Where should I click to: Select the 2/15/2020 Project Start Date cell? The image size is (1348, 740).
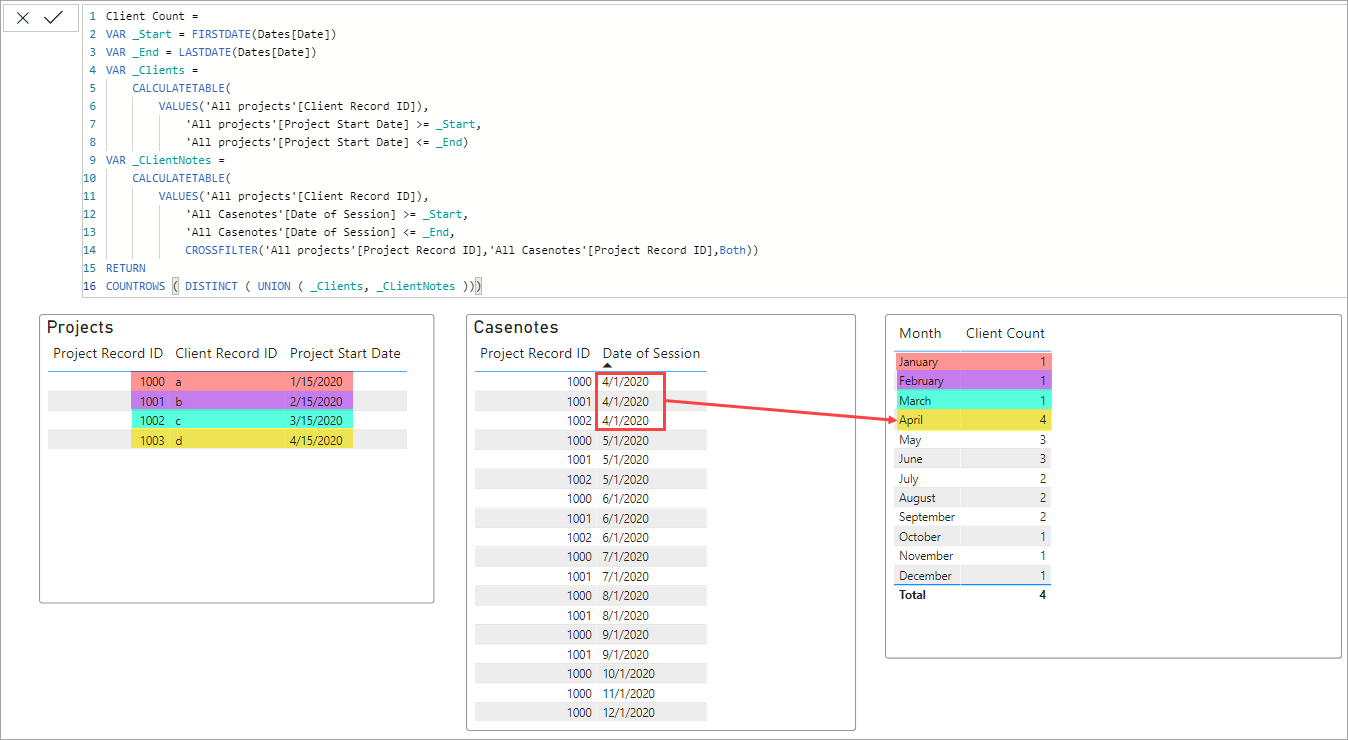316,401
